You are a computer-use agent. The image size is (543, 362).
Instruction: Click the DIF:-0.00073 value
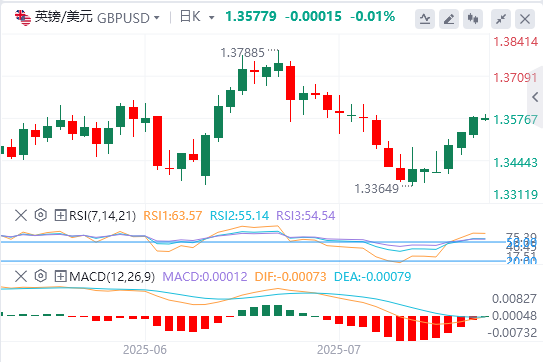point(291,277)
